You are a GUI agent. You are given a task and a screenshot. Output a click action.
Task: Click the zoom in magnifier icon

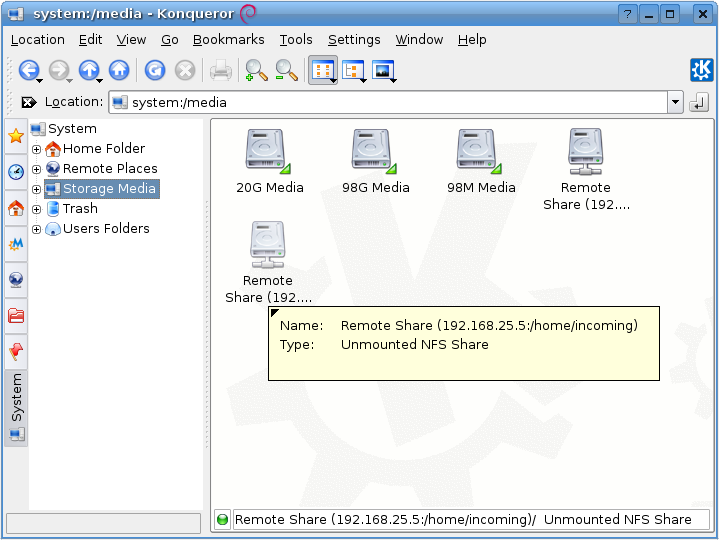(x=256, y=70)
